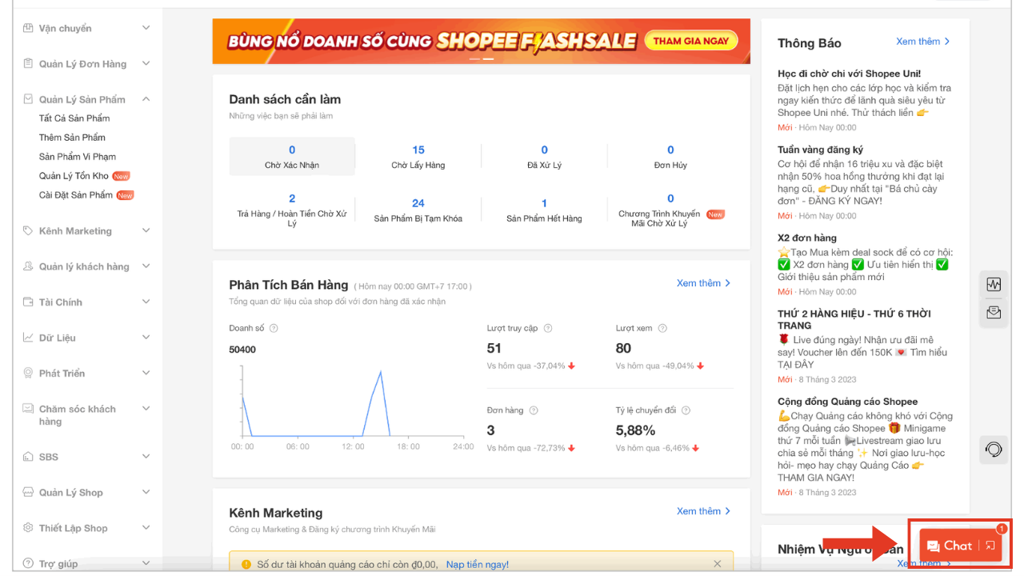Open the Chờ Lấy Hàng count of 15

tap(418, 150)
